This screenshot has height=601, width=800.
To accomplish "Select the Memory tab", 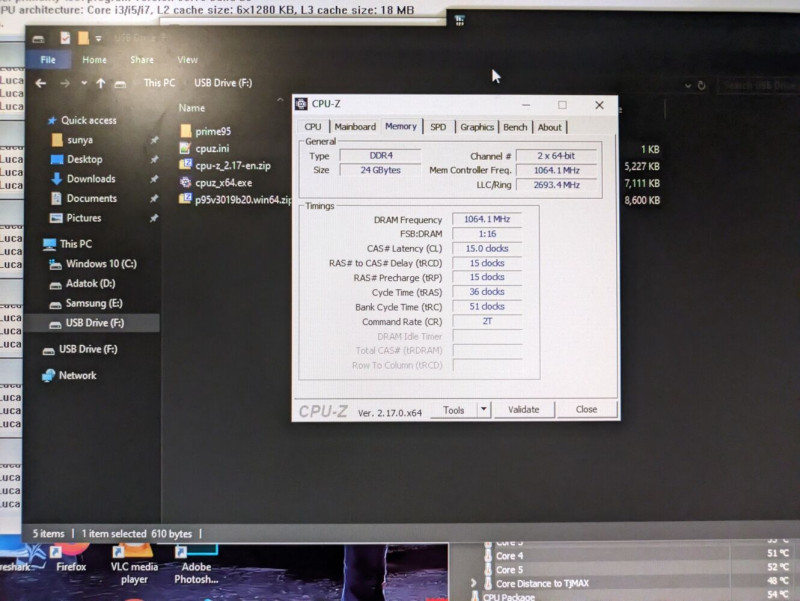I will pos(401,126).
